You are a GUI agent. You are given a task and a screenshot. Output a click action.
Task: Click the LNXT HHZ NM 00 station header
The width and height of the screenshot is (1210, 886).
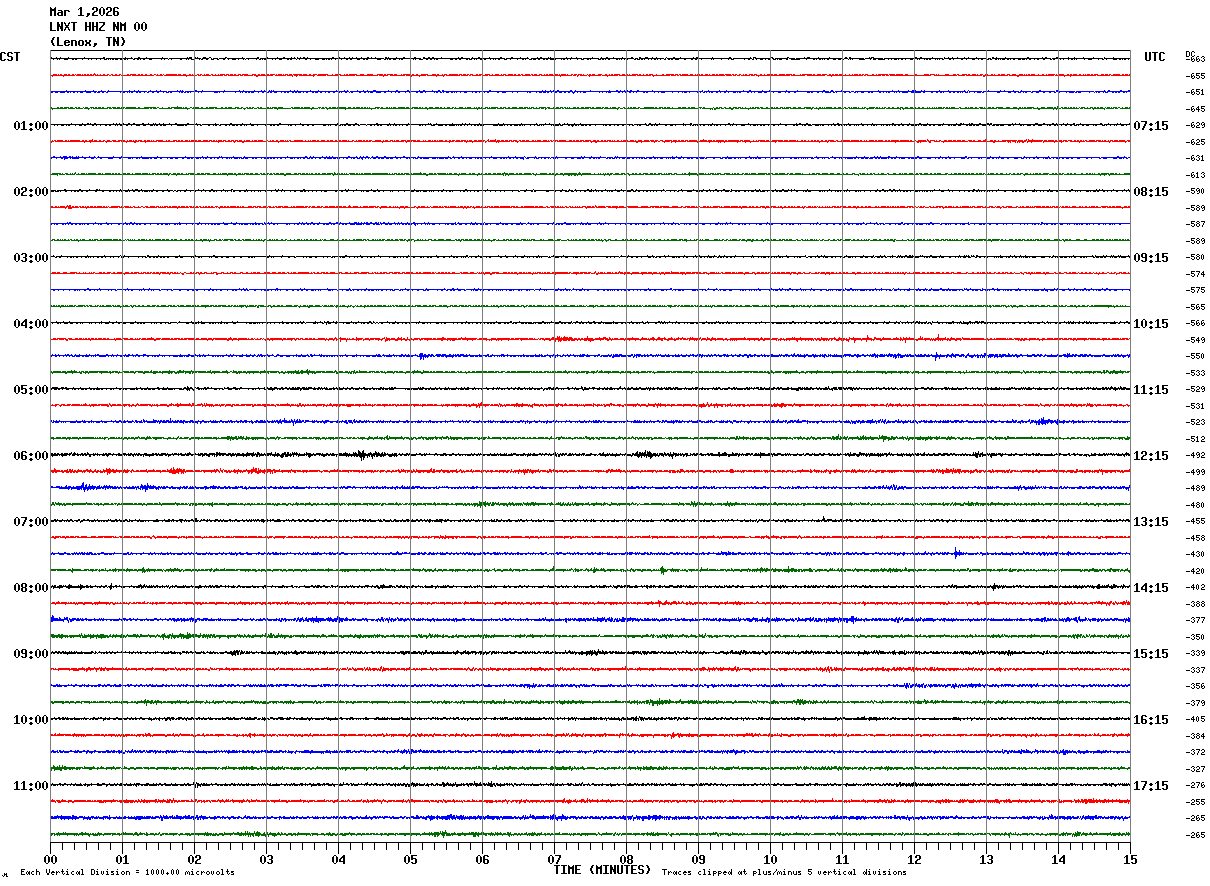[x=98, y=27]
